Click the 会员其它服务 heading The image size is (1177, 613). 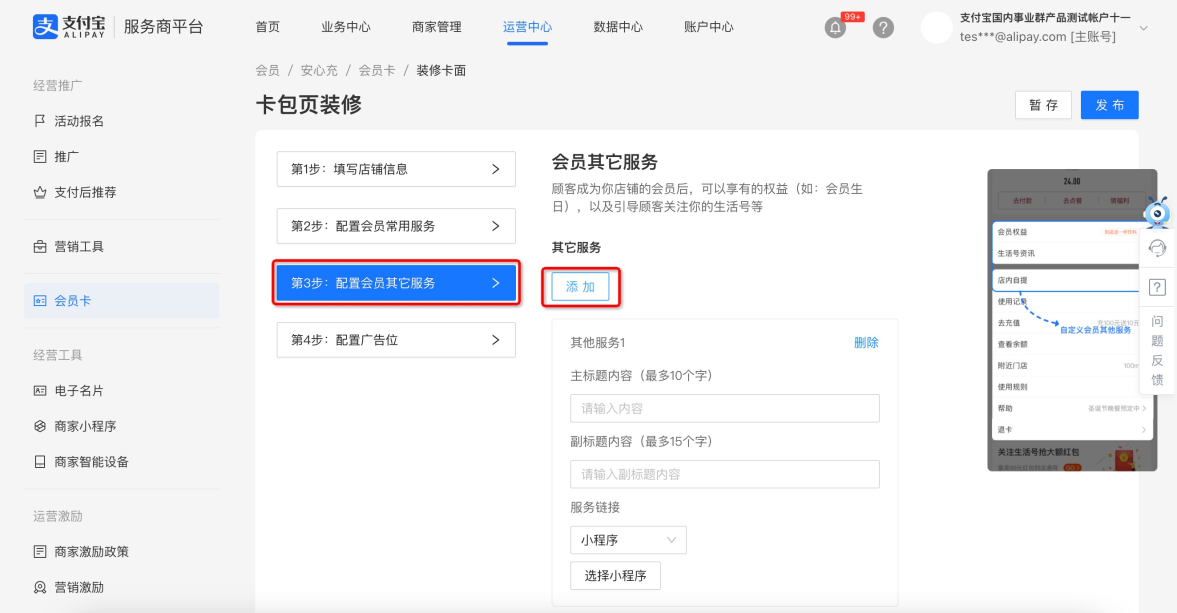(x=605, y=162)
